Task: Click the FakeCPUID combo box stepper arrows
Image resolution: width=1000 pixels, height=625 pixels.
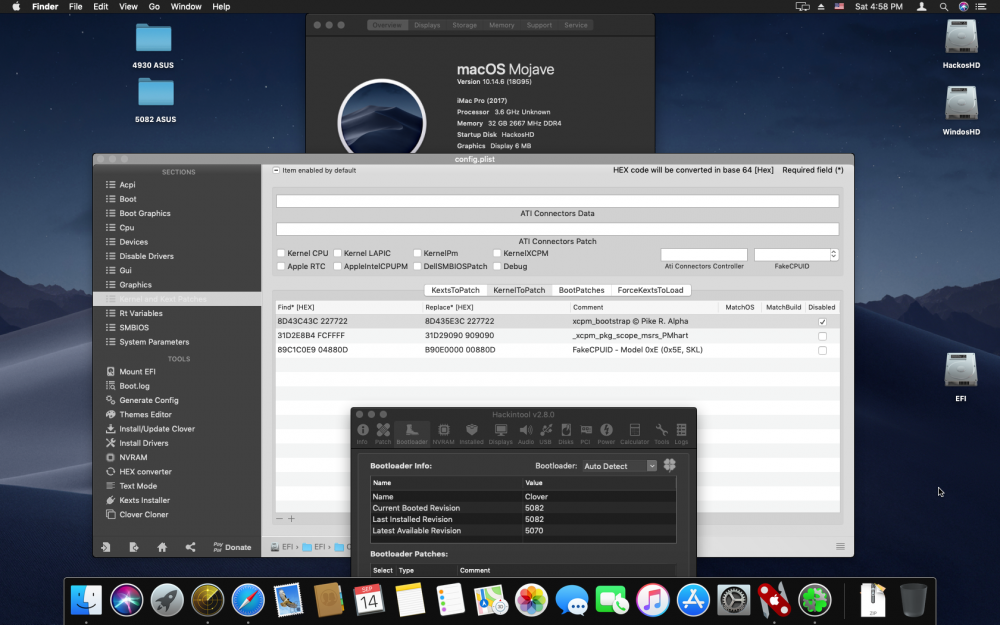Action: pos(834,254)
